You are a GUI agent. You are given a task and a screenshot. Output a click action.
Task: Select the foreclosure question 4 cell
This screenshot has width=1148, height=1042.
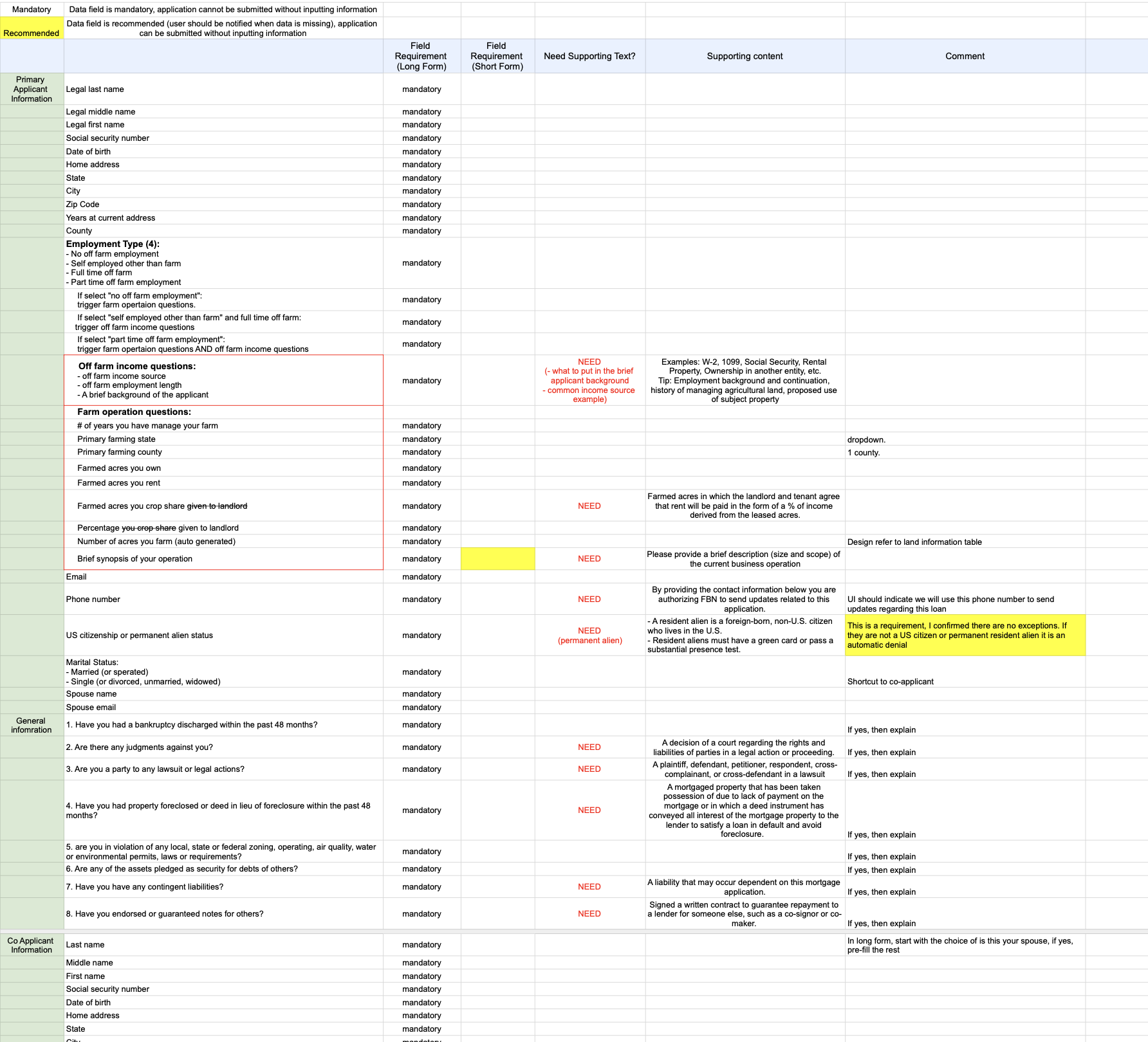click(x=223, y=810)
